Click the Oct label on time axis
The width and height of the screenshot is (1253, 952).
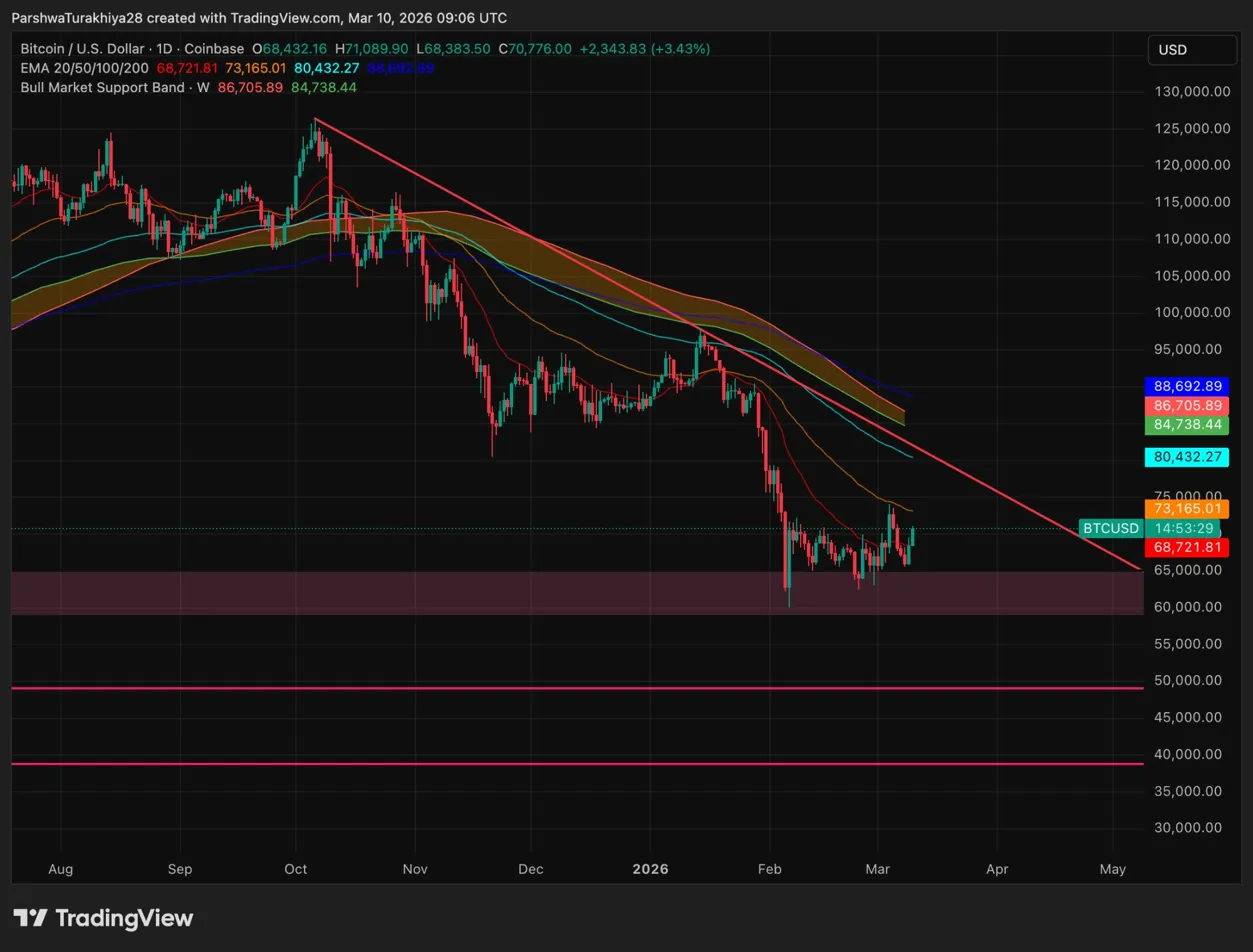point(297,869)
